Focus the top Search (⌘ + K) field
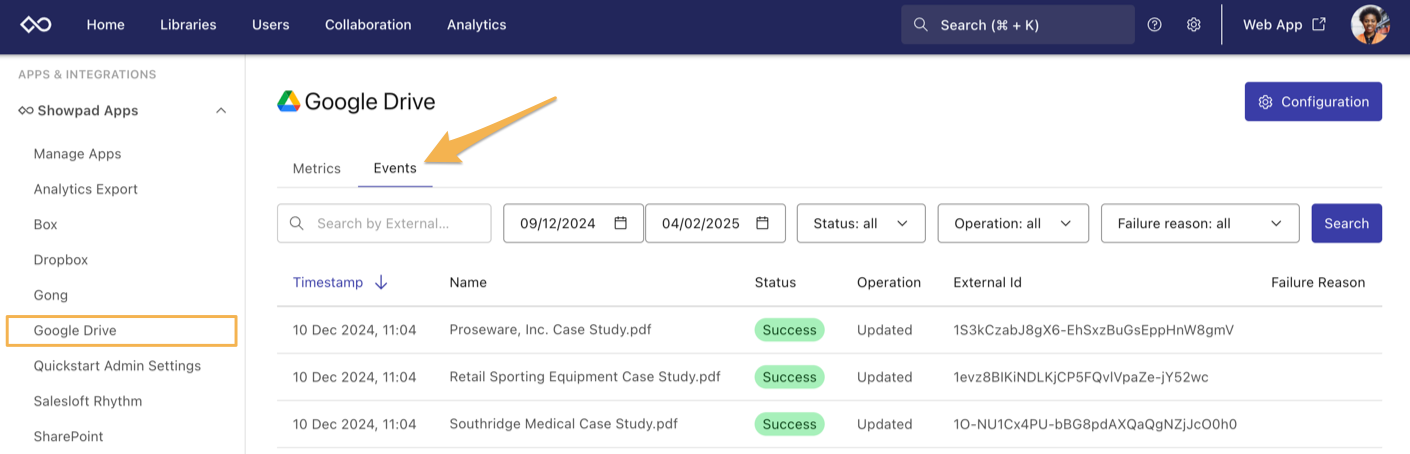The image size is (1410, 454). [1018, 25]
